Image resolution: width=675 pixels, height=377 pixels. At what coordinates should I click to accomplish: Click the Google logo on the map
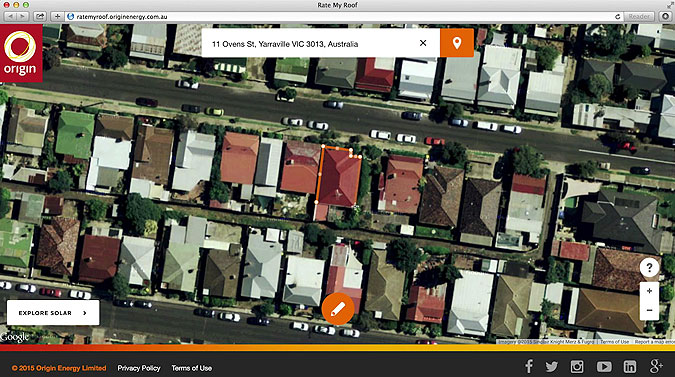[x=15, y=337]
